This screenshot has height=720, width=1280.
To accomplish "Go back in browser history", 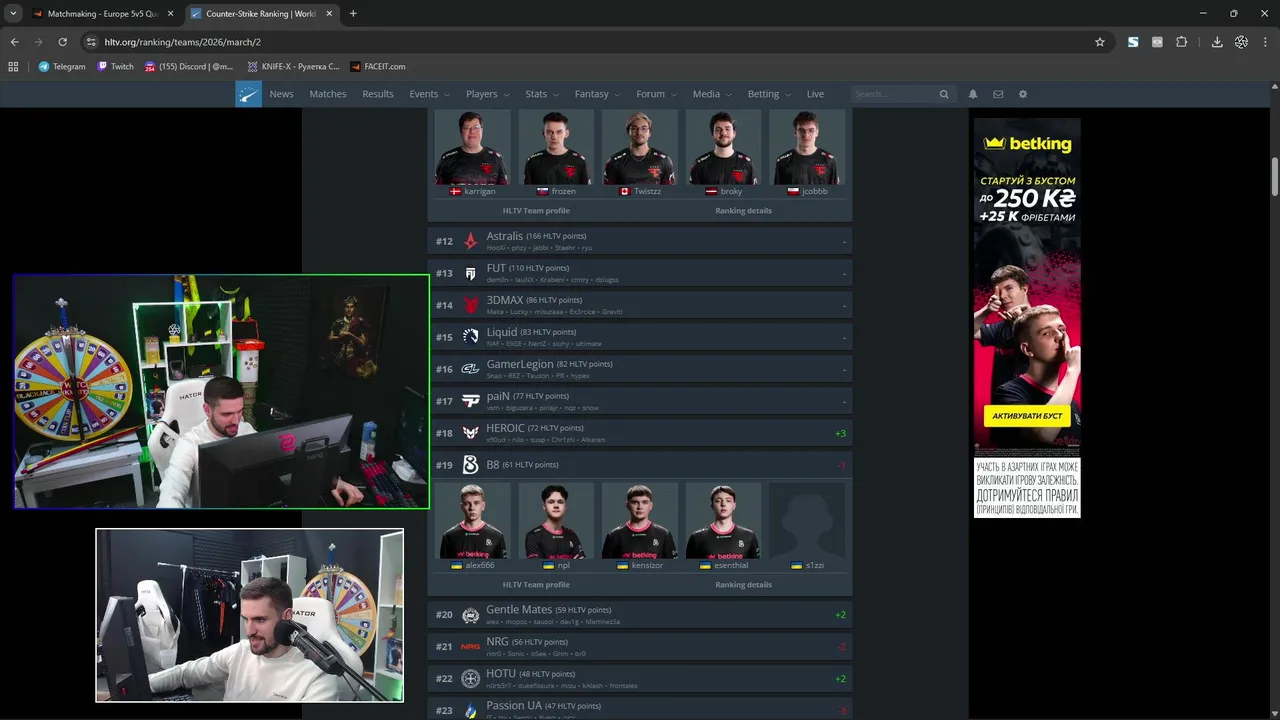I will click(x=14, y=42).
